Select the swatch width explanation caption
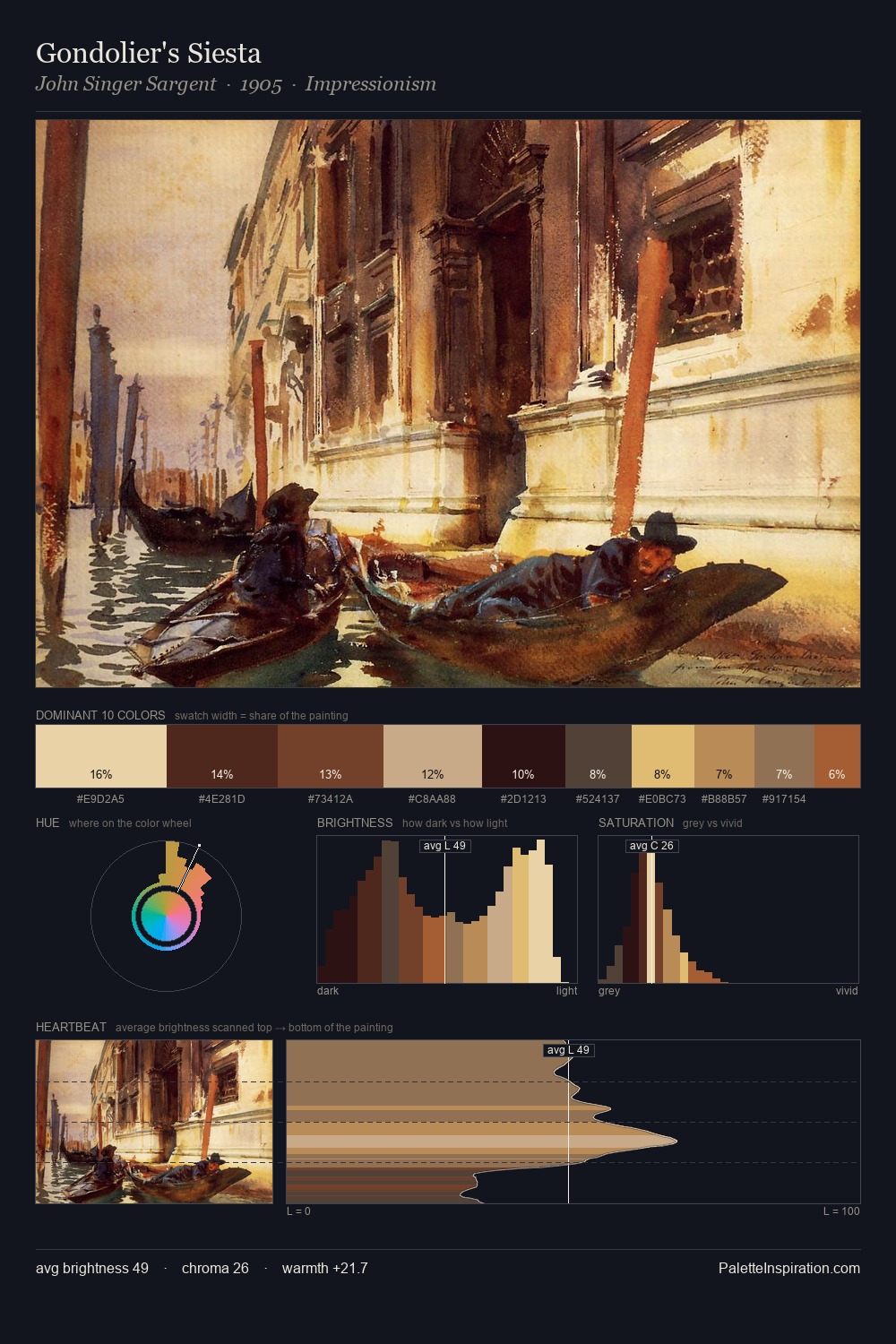This screenshot has width=896, height=1344. click(262, 716)
